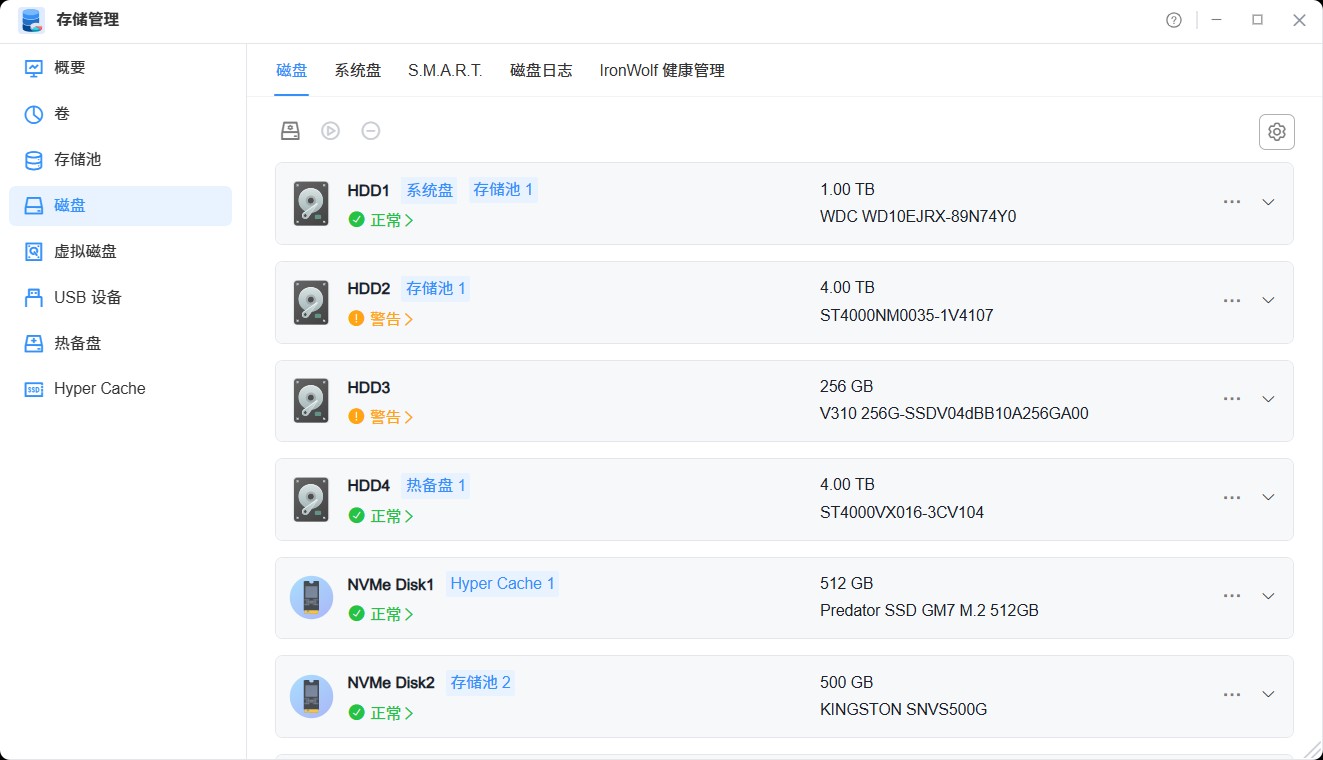Viewport: 1323px width, 760px height.
Task: Open 存储池 from the sidebar
Action: [x=79, y=159]
